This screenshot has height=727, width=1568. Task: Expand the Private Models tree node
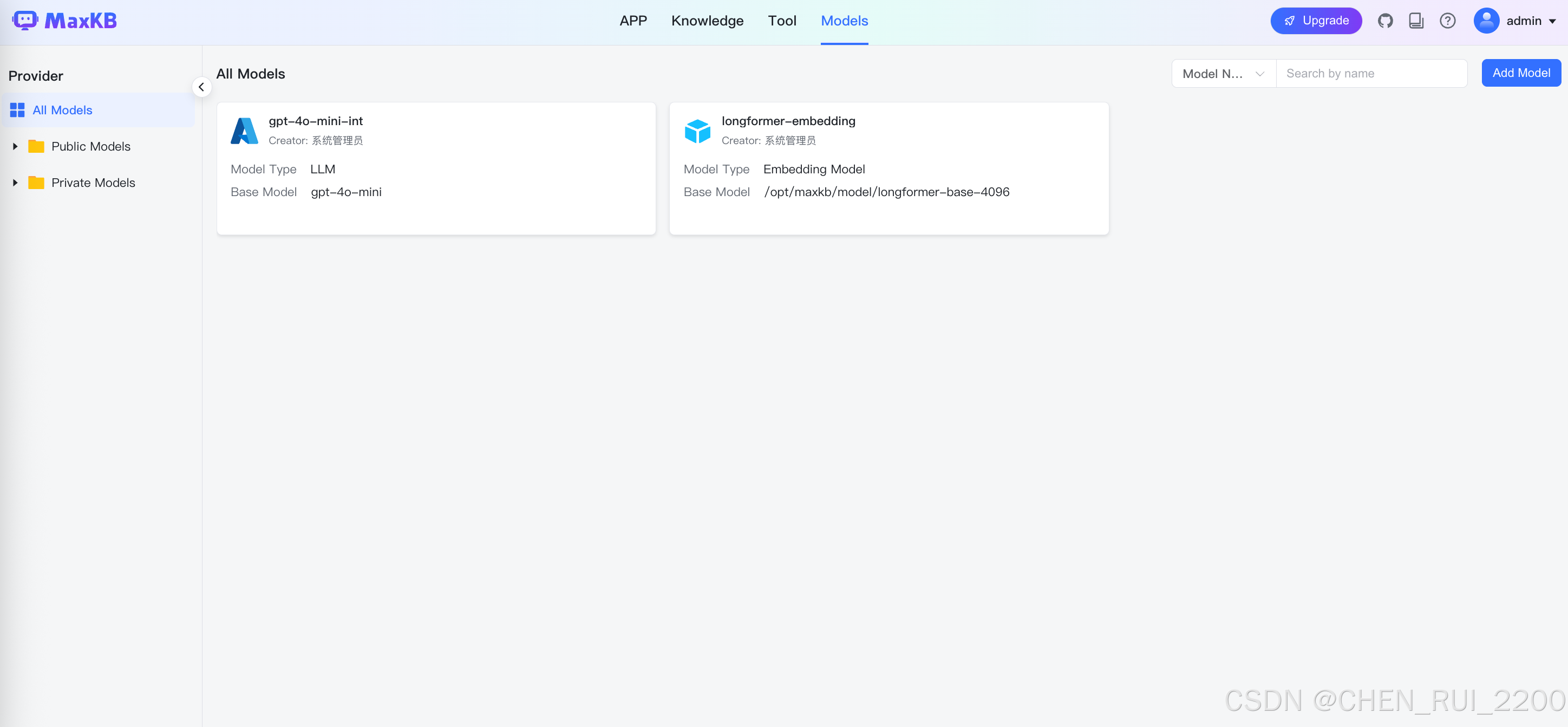pyautogui.click(x=15, y=183)
